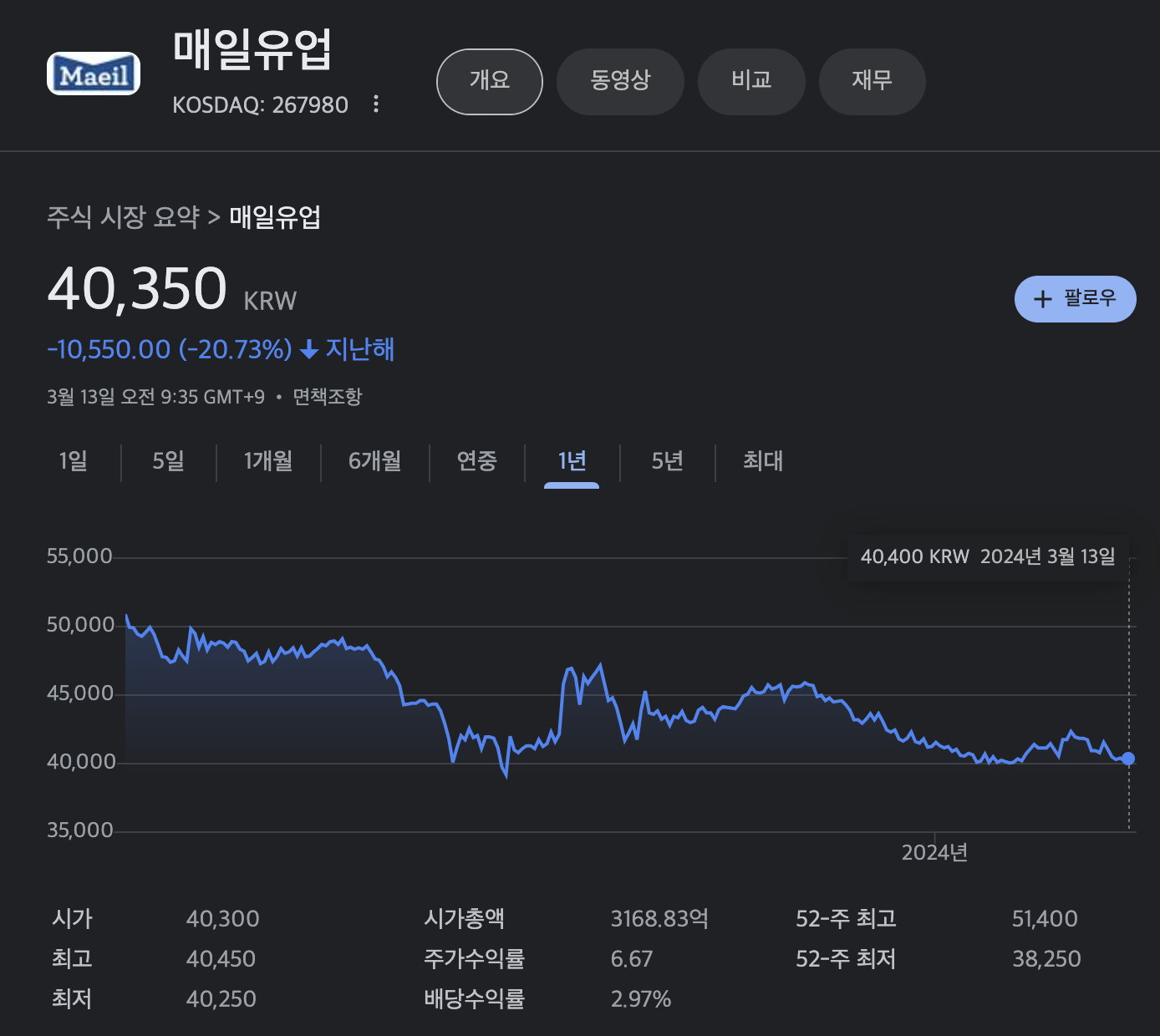
Task: Click the 40,400 KRW chart tooltip
Action: click(x=988, y=557)
